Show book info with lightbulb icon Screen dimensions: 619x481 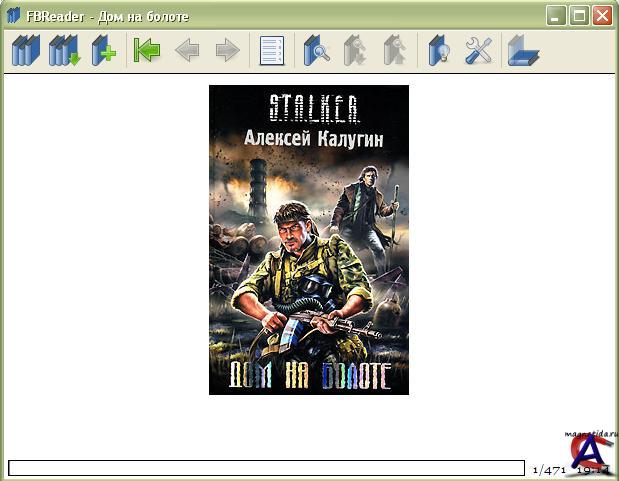click(439, 50)
